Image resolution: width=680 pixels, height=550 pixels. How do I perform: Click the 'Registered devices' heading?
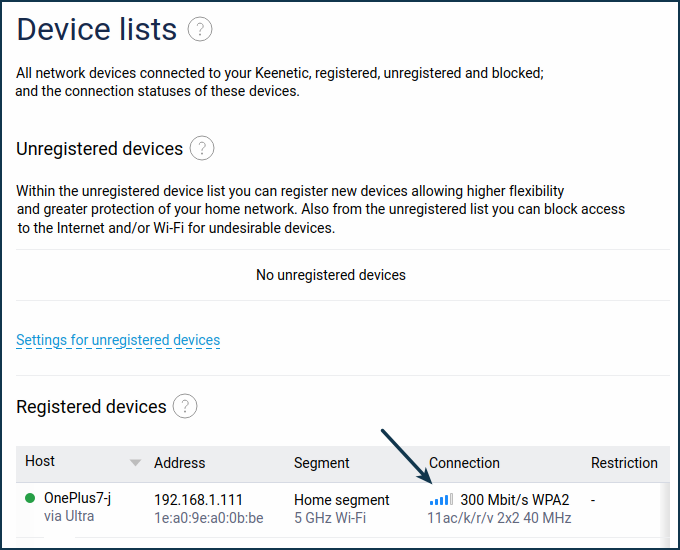(91, 407)
